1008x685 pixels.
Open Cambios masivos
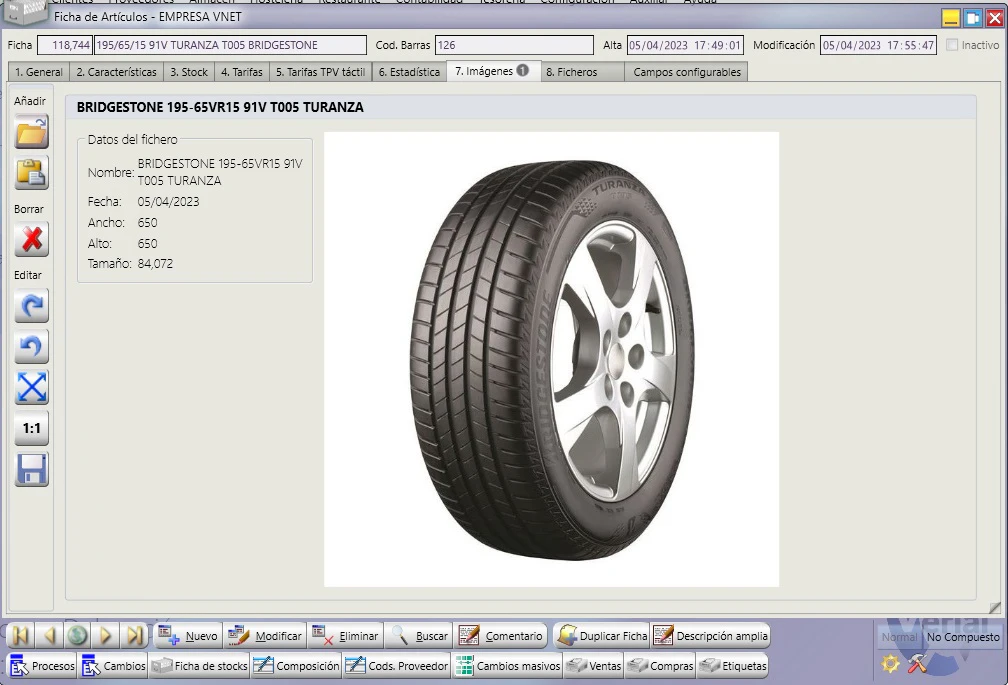click(508, 666)
